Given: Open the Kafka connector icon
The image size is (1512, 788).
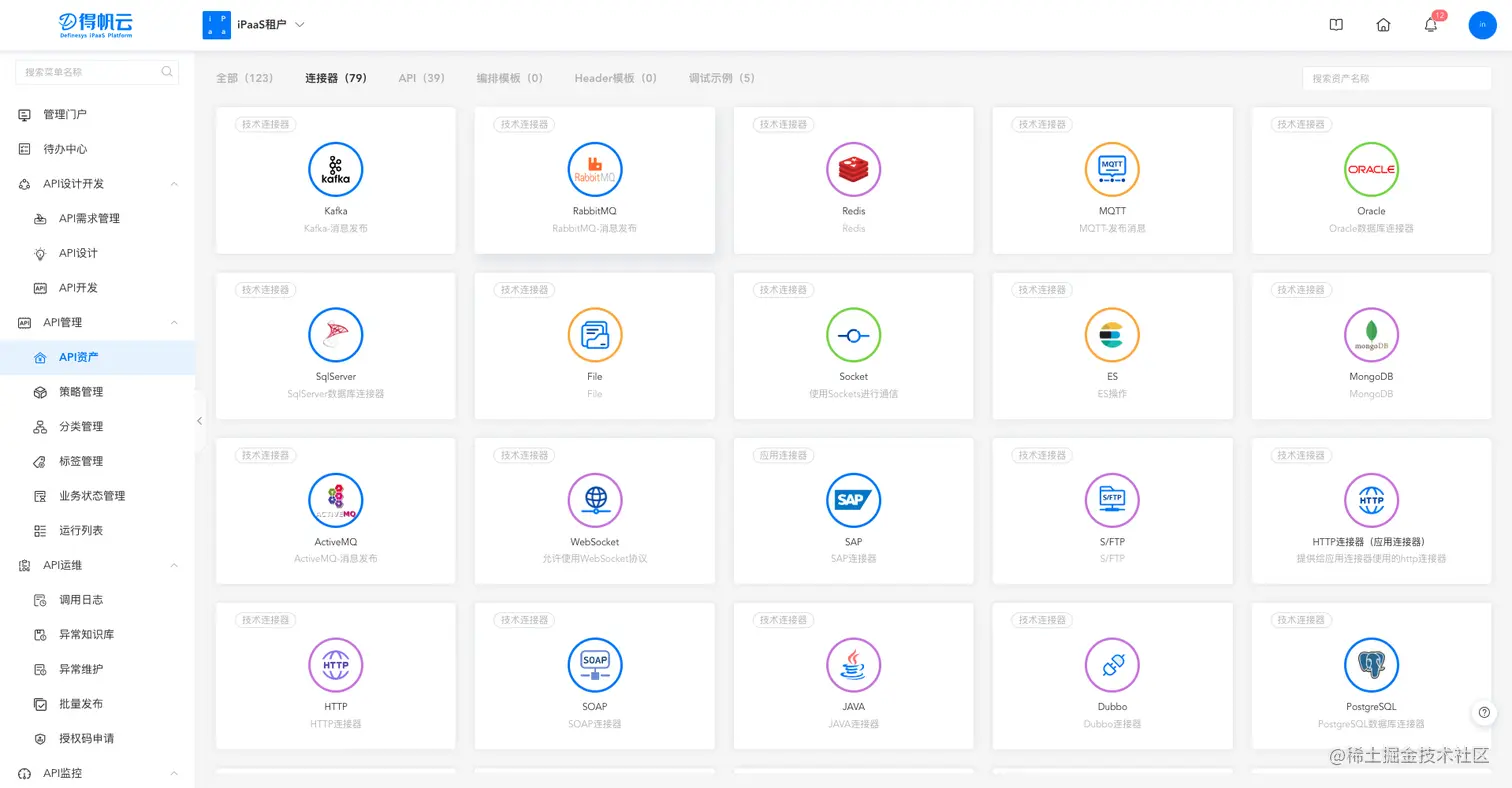Looking at the screenshot, I should (x=335, y=169).
